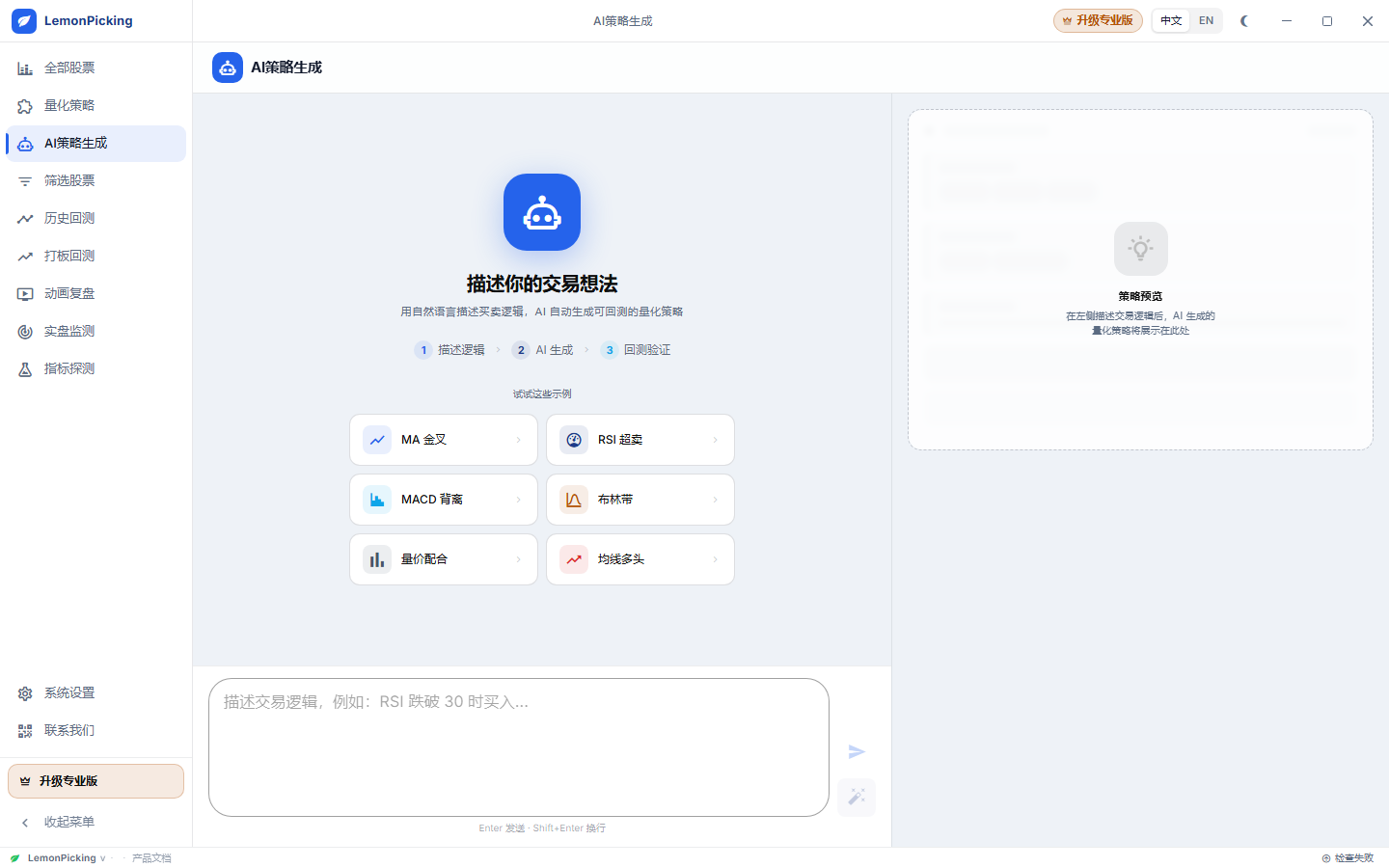Screen dimensions: 1389x868
Task: Choose the MA 金叉 example card
Action: pos(444,440)
